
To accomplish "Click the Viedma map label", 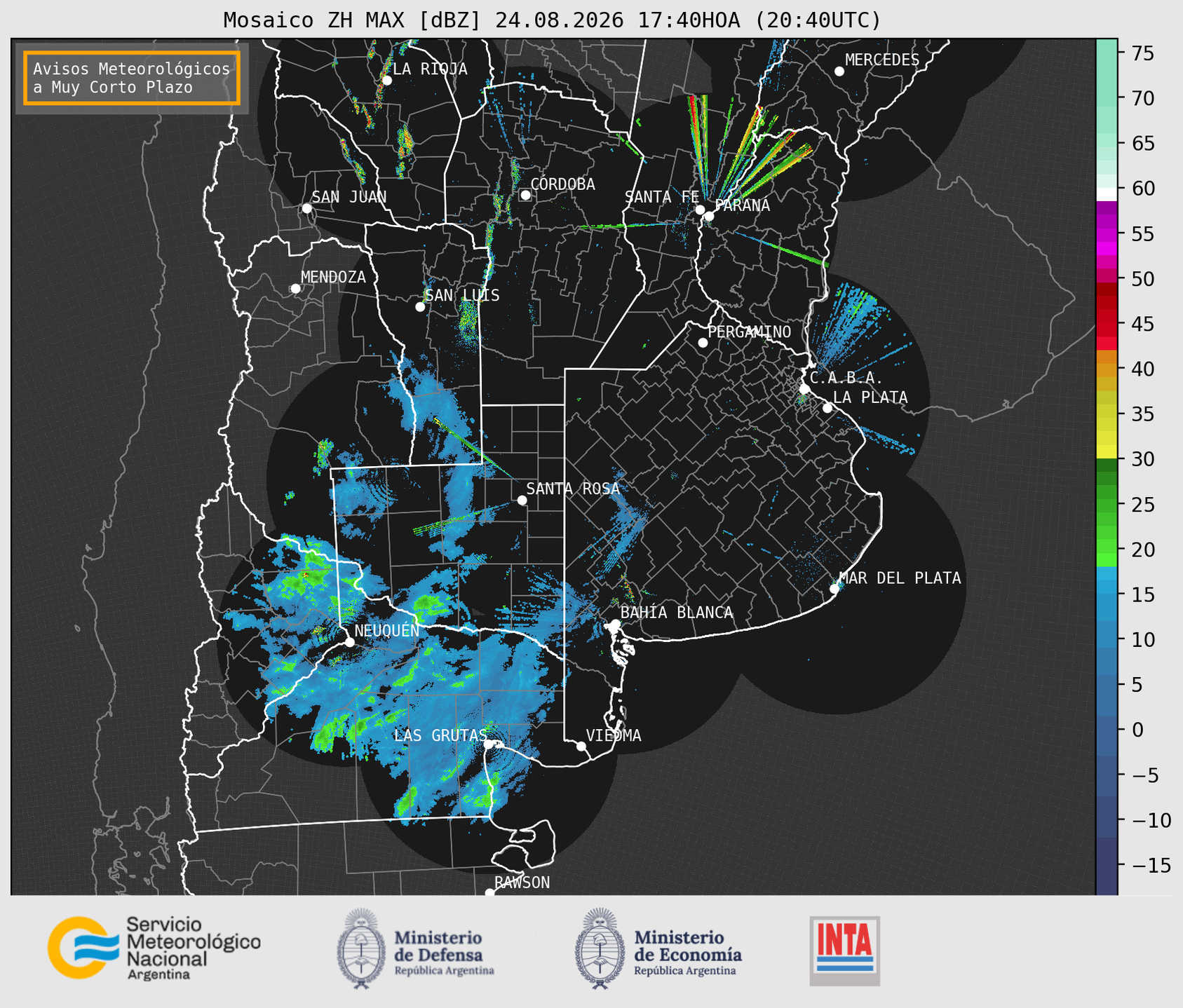I will [x=614, y=735].
